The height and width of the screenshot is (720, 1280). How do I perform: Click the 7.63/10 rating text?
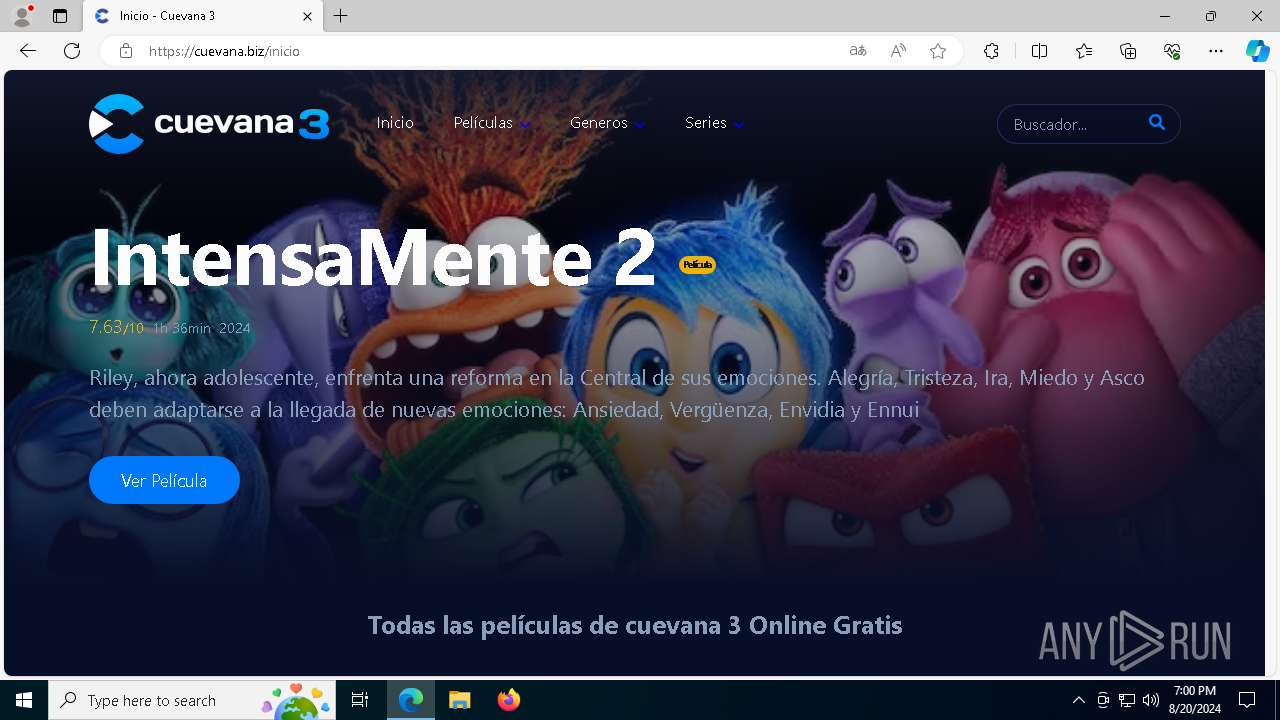click(x=116, y=327)
